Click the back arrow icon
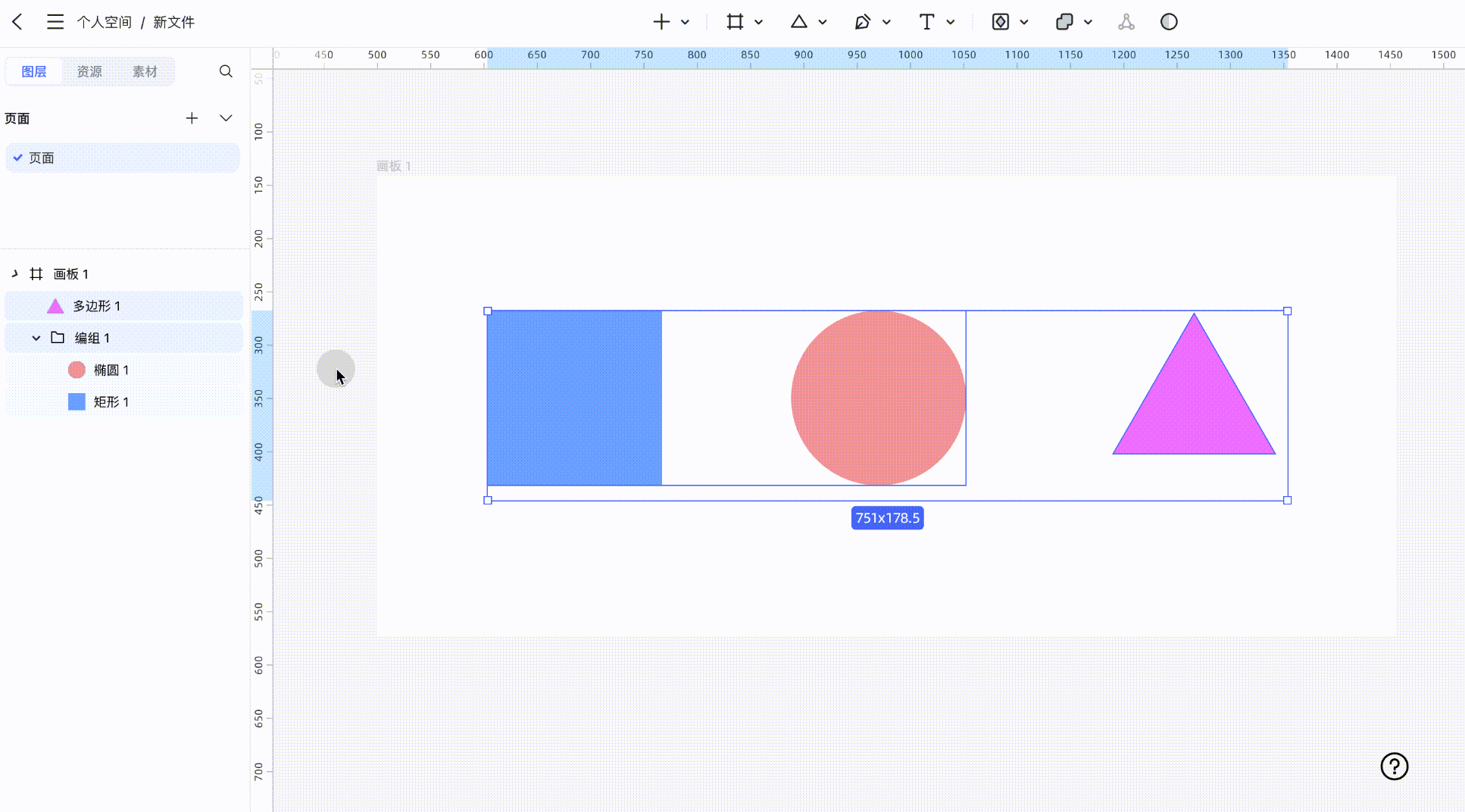The width and height of the screenshot is (1465, 812). click(x=17, y=22)
